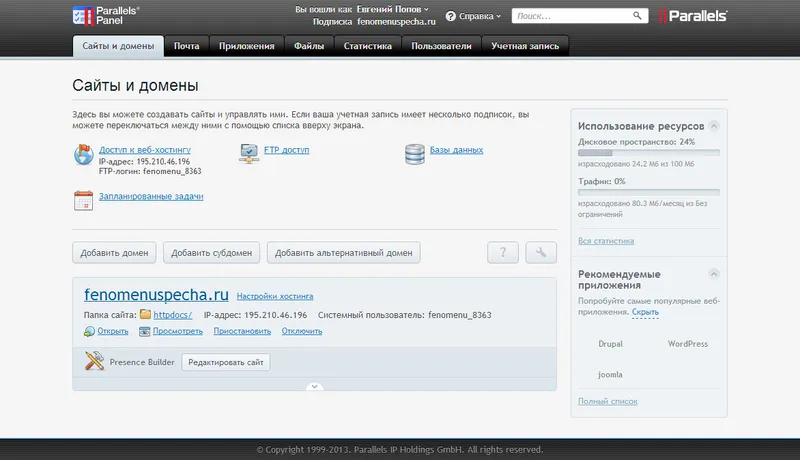The height and width of the screenshot is (460, 800).
Task: Click the preview icon next to Просмотреть
Action: [144, 331]
